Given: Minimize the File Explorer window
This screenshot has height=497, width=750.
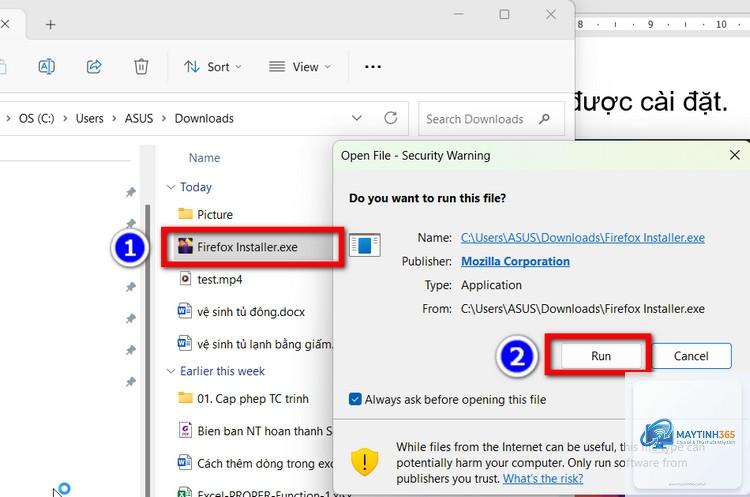Looking at the screenshot, I should [459, 14].
